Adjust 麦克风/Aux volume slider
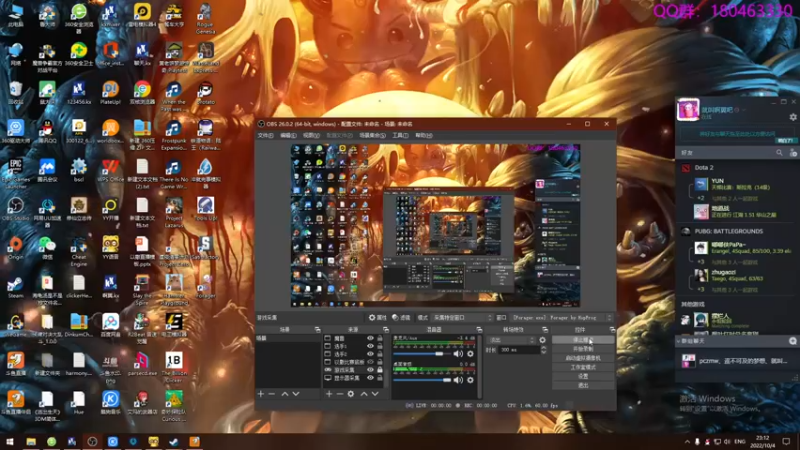 point(422,354)
